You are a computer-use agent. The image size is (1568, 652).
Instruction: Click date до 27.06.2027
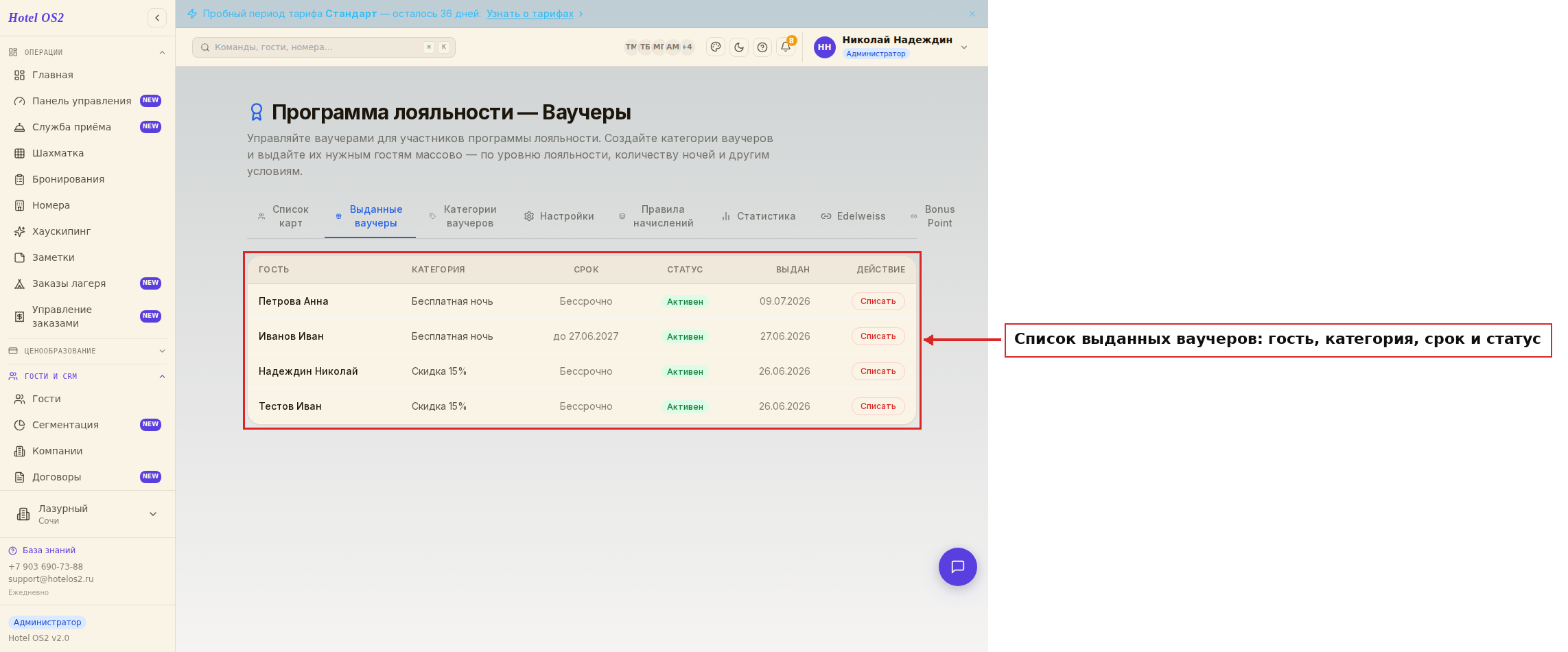coord(586,336)
